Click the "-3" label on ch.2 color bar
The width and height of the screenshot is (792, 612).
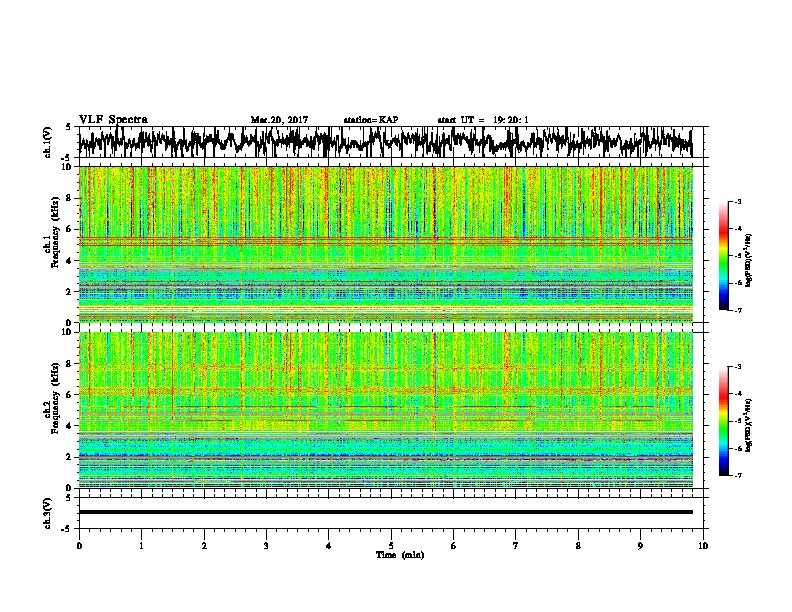737,367
